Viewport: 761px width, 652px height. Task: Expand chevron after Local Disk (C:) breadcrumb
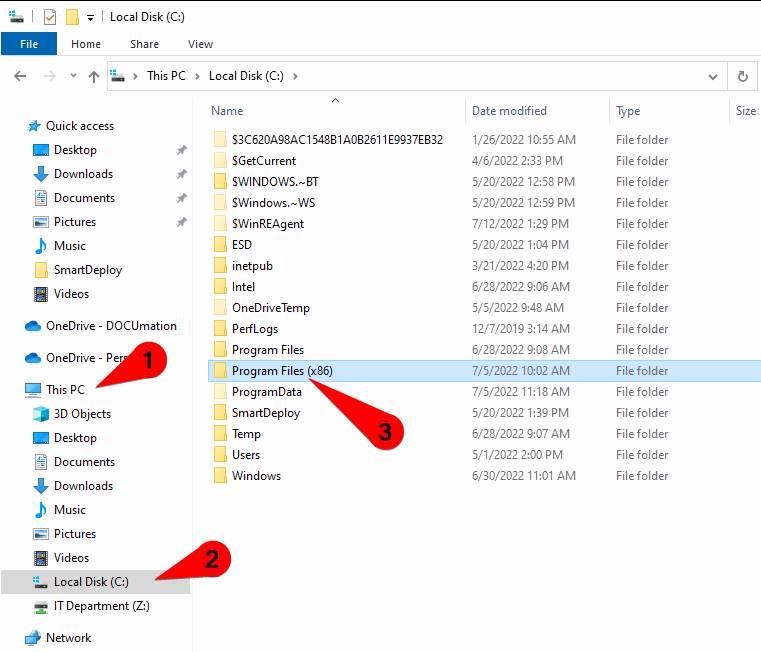(x=295, y=76)
